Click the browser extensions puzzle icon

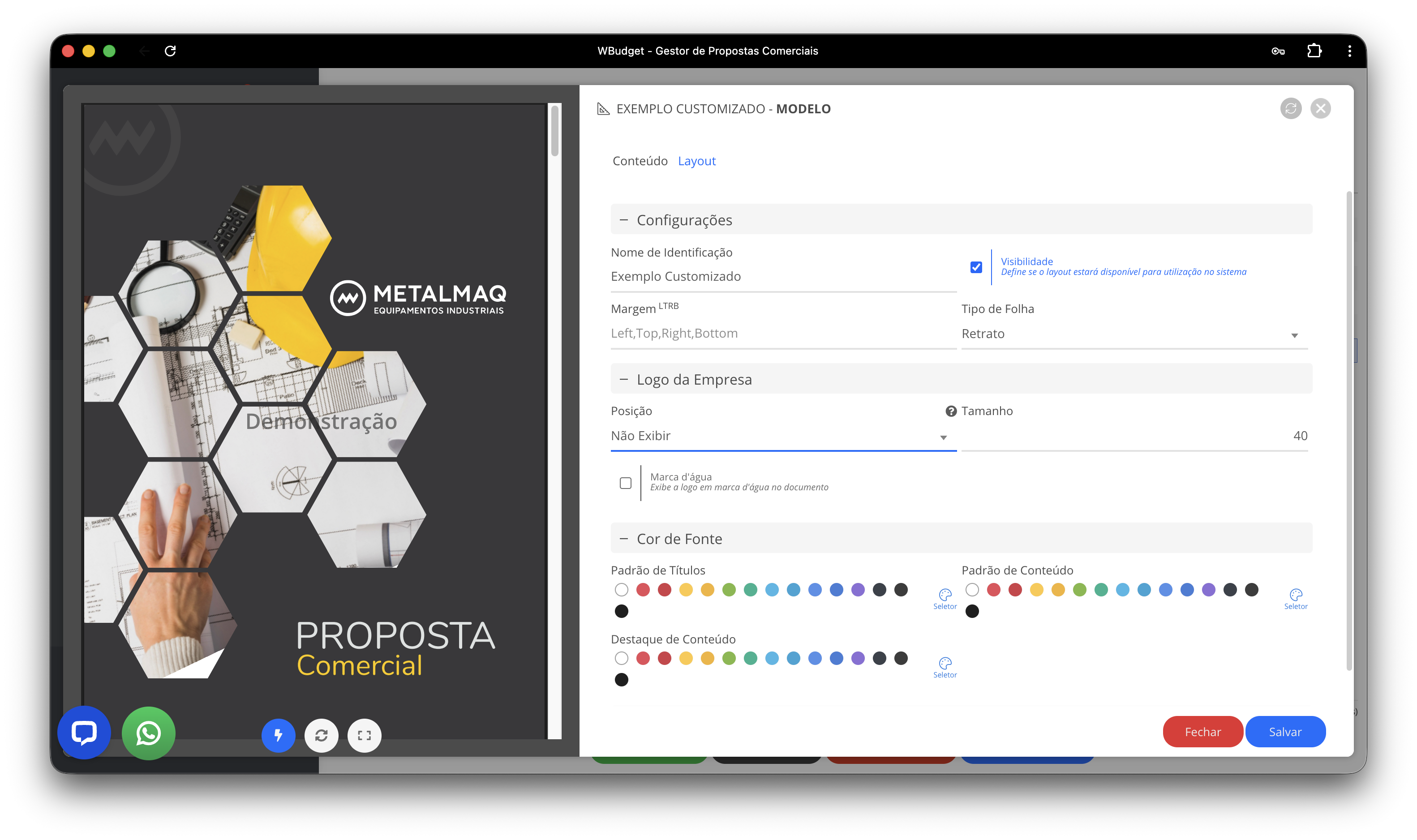[1314, 51]
